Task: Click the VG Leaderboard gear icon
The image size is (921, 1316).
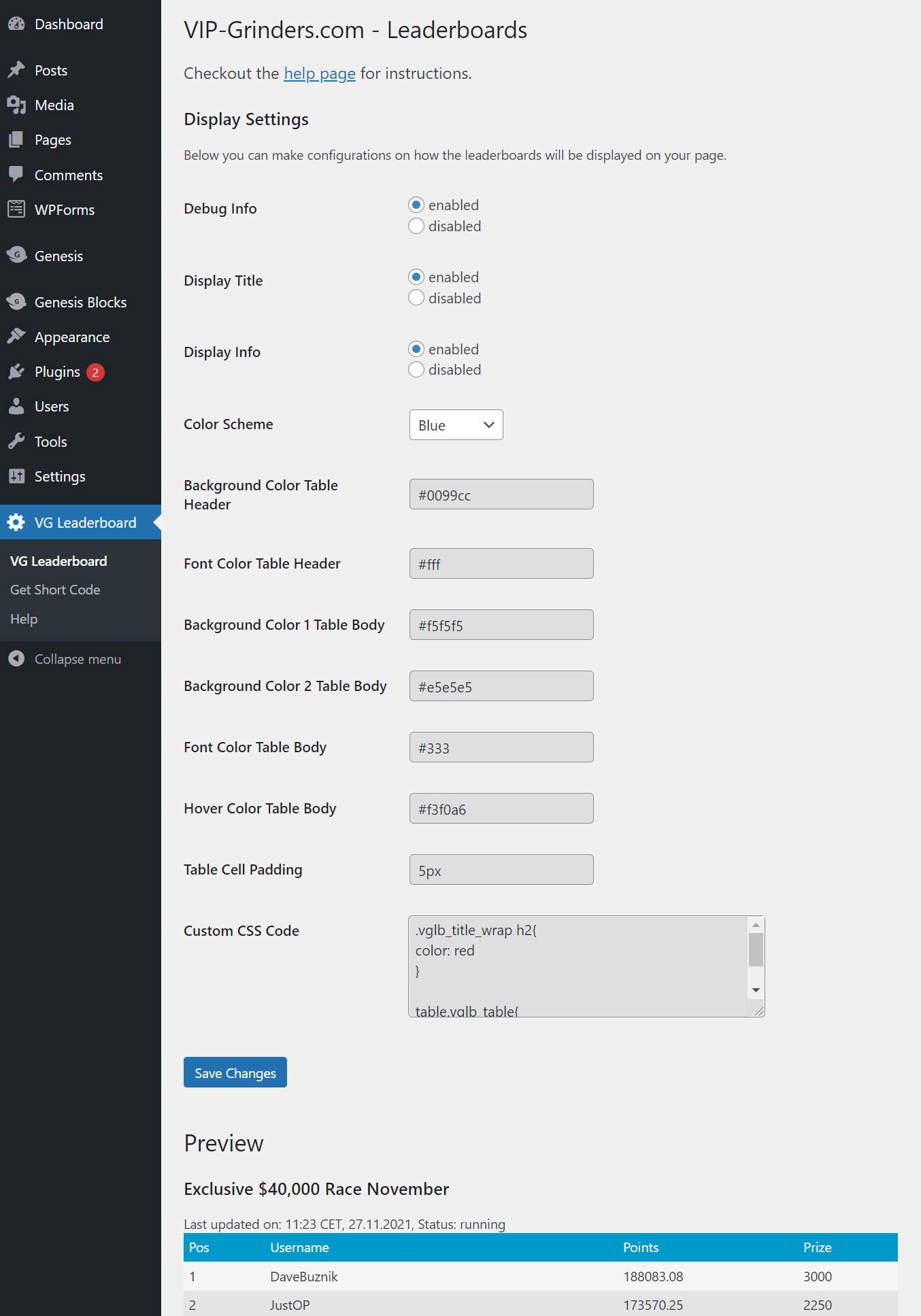Action: (x=16, y=522)
